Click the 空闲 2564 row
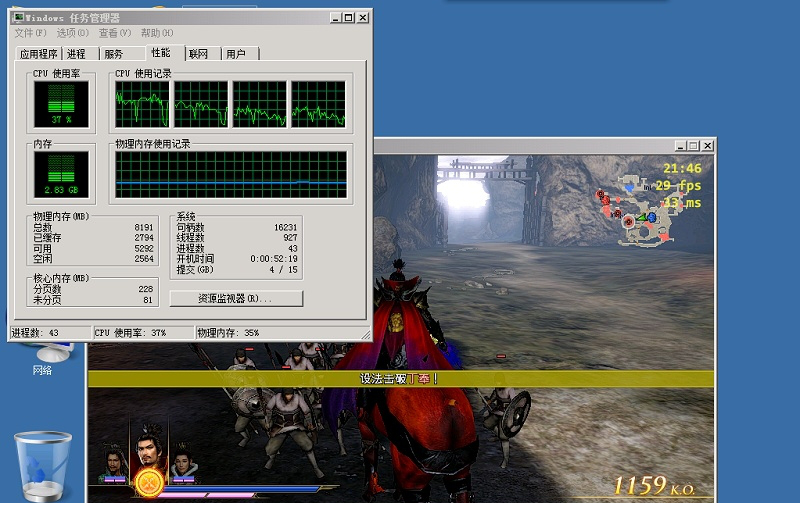Image resolution: width=800 pixels, height=523 pixels. [93, 259]
